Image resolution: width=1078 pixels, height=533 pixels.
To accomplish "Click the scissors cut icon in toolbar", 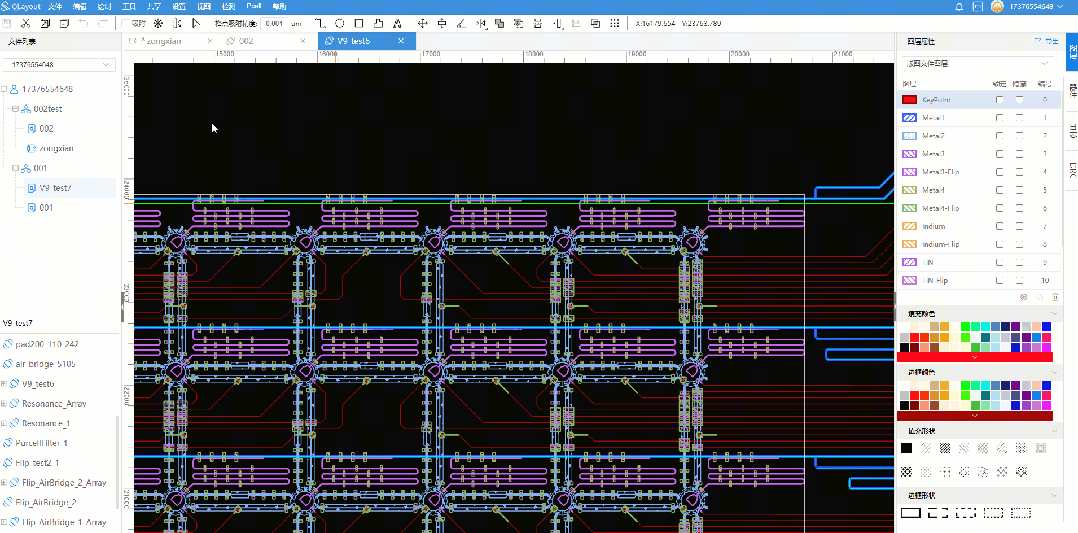I will click(24, 23).
